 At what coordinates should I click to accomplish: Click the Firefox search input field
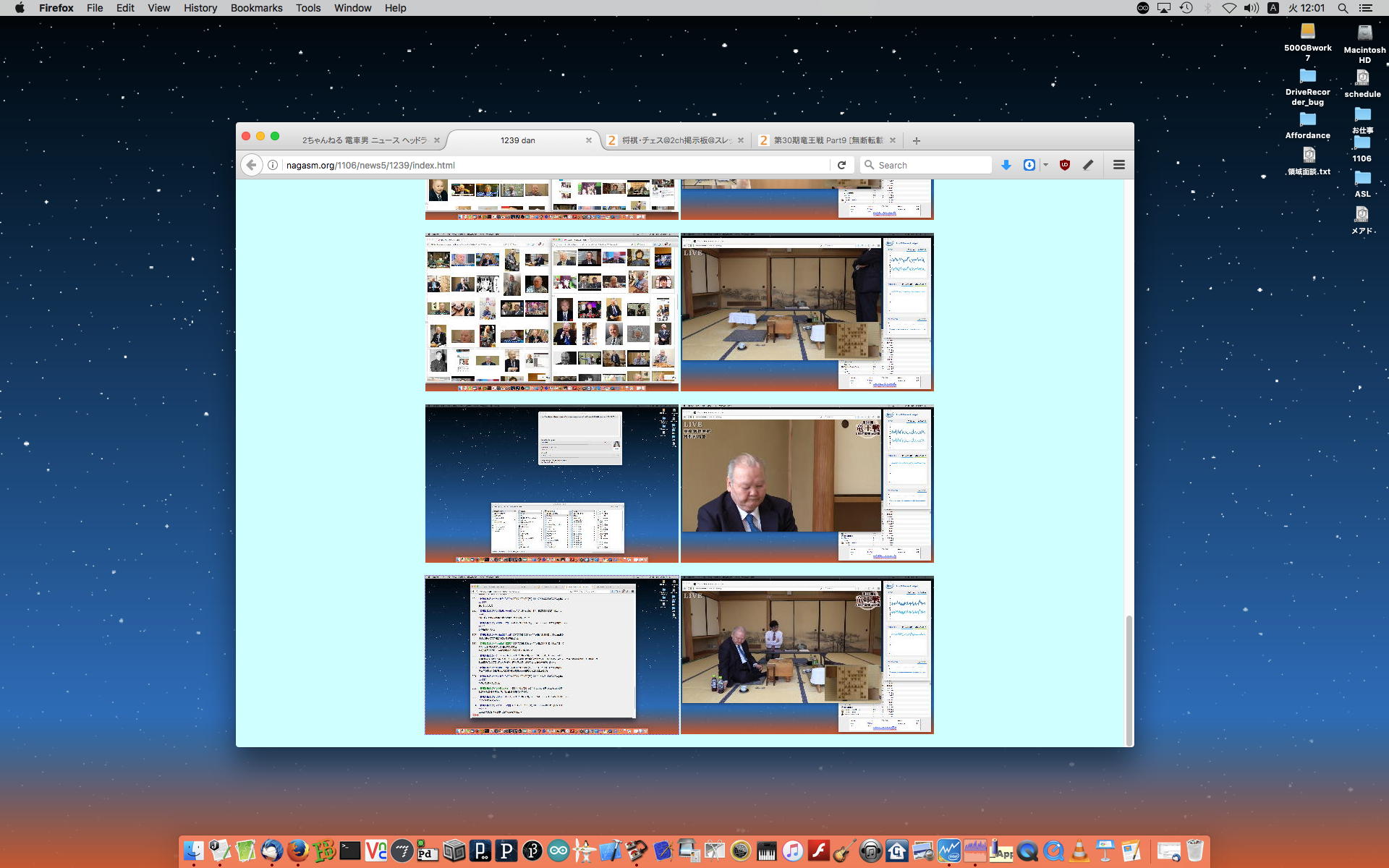(x=930, y=165)
